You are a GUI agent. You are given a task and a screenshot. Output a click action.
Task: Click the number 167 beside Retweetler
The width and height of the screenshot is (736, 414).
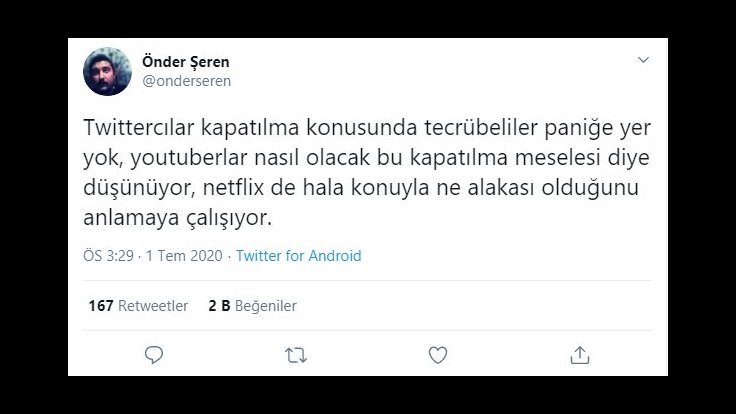tap(100, 306)
